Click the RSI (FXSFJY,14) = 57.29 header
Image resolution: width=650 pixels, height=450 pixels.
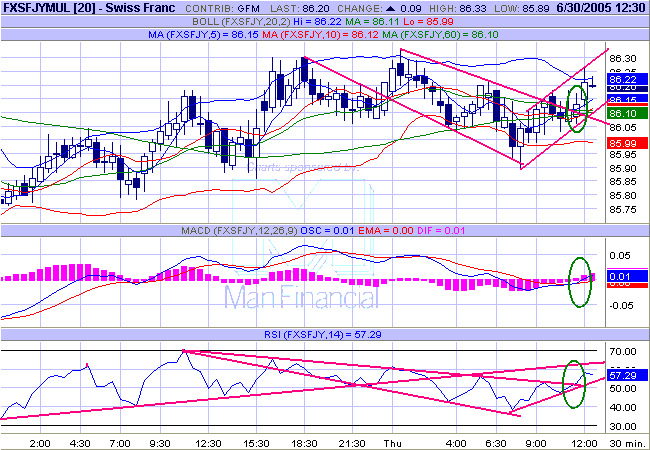click(323, 334)
